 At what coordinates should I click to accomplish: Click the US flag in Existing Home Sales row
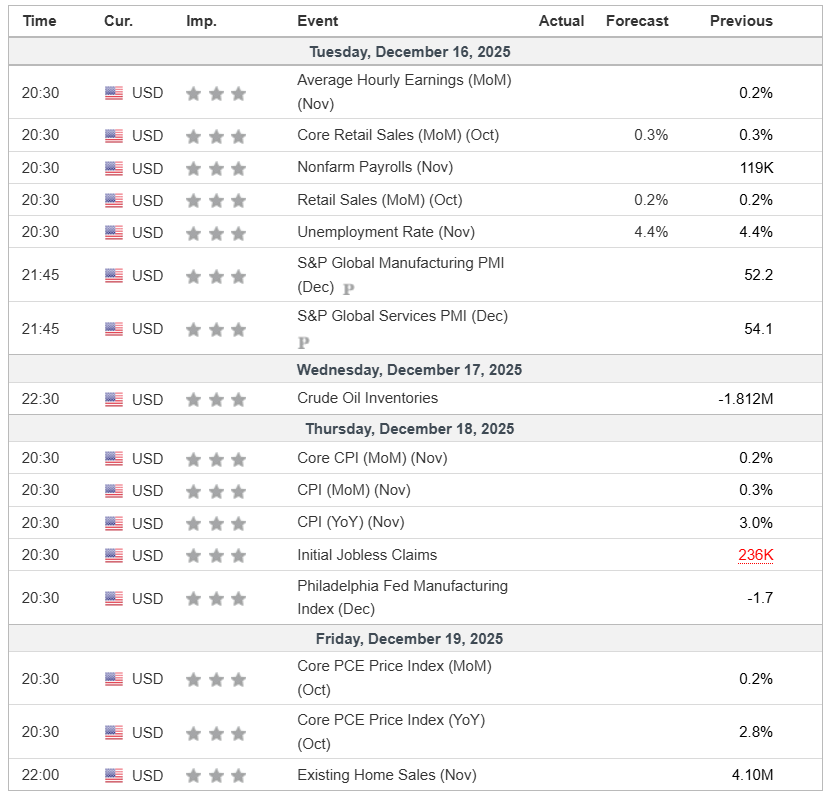tap(114, 775)
